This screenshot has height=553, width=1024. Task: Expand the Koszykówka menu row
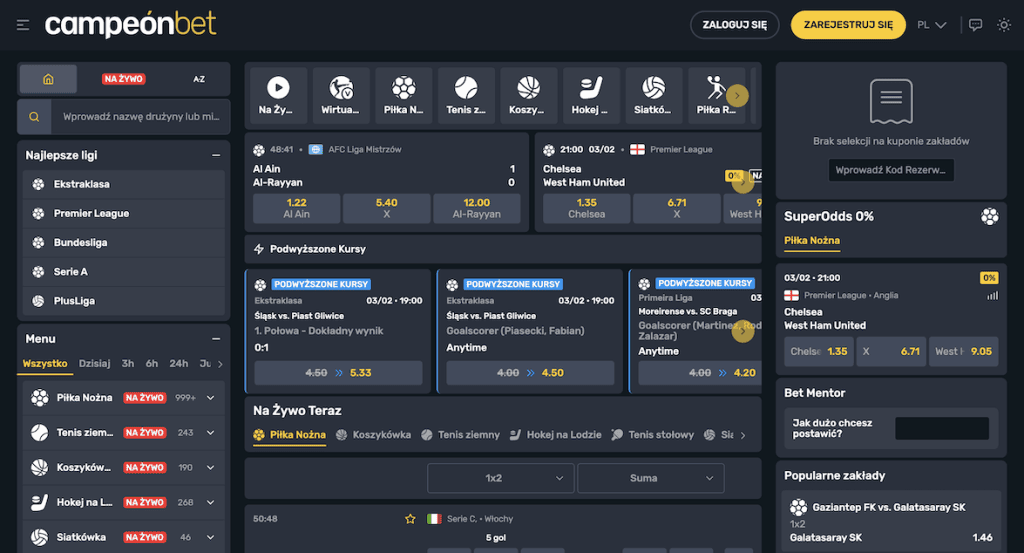210,467
